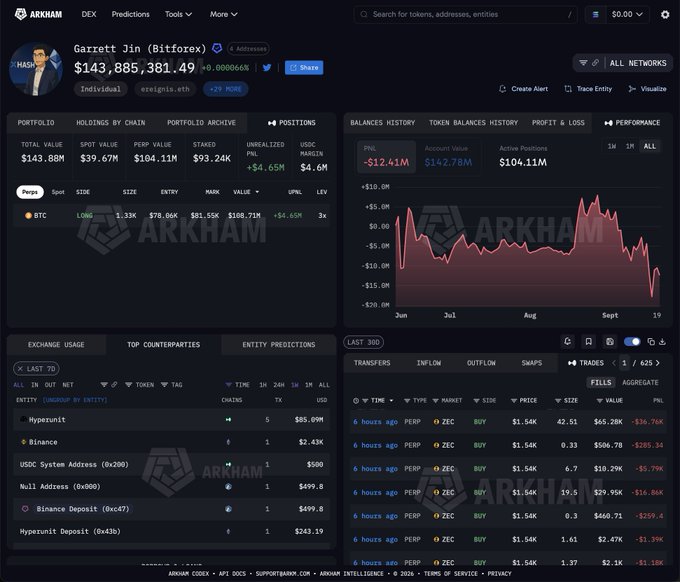Click the Arkham logo in header
This screenshot has height=582, width=680.
(x=38, y=14)
